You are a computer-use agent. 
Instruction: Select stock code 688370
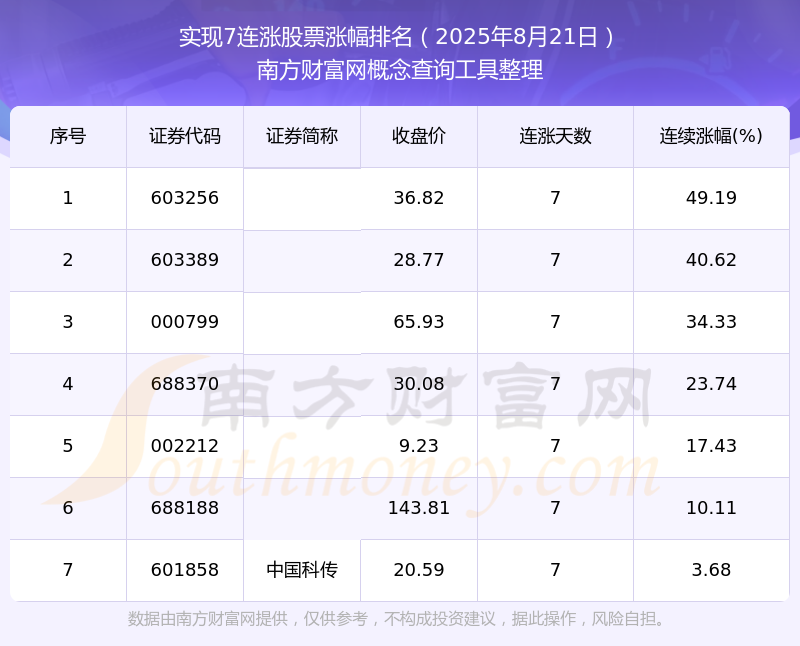click(x=185, y=384)
